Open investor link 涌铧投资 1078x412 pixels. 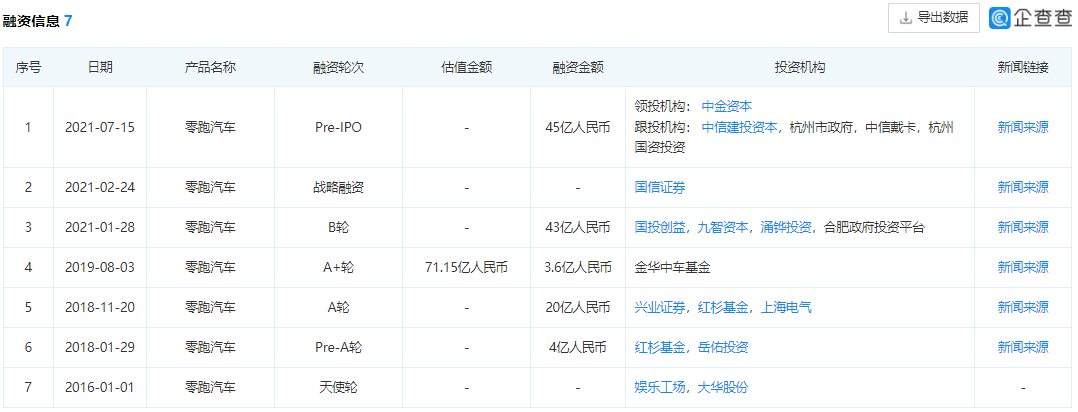(786, 227)
